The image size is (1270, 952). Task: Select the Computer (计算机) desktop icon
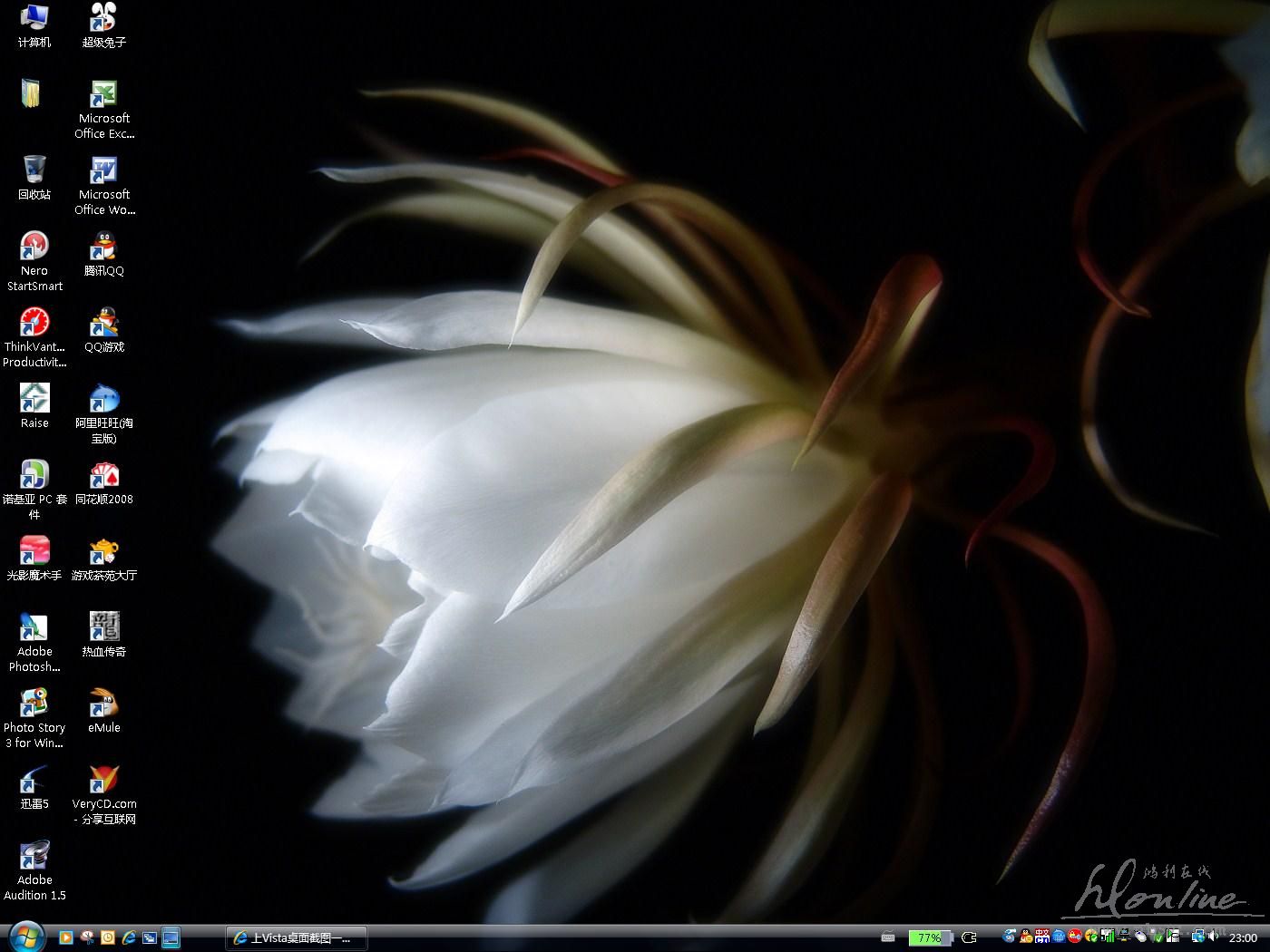(x=34, y=19)
